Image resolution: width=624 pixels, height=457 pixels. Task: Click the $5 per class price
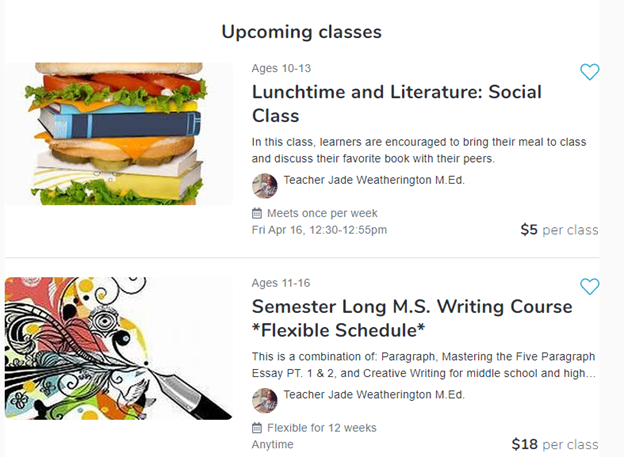point(559,230)
